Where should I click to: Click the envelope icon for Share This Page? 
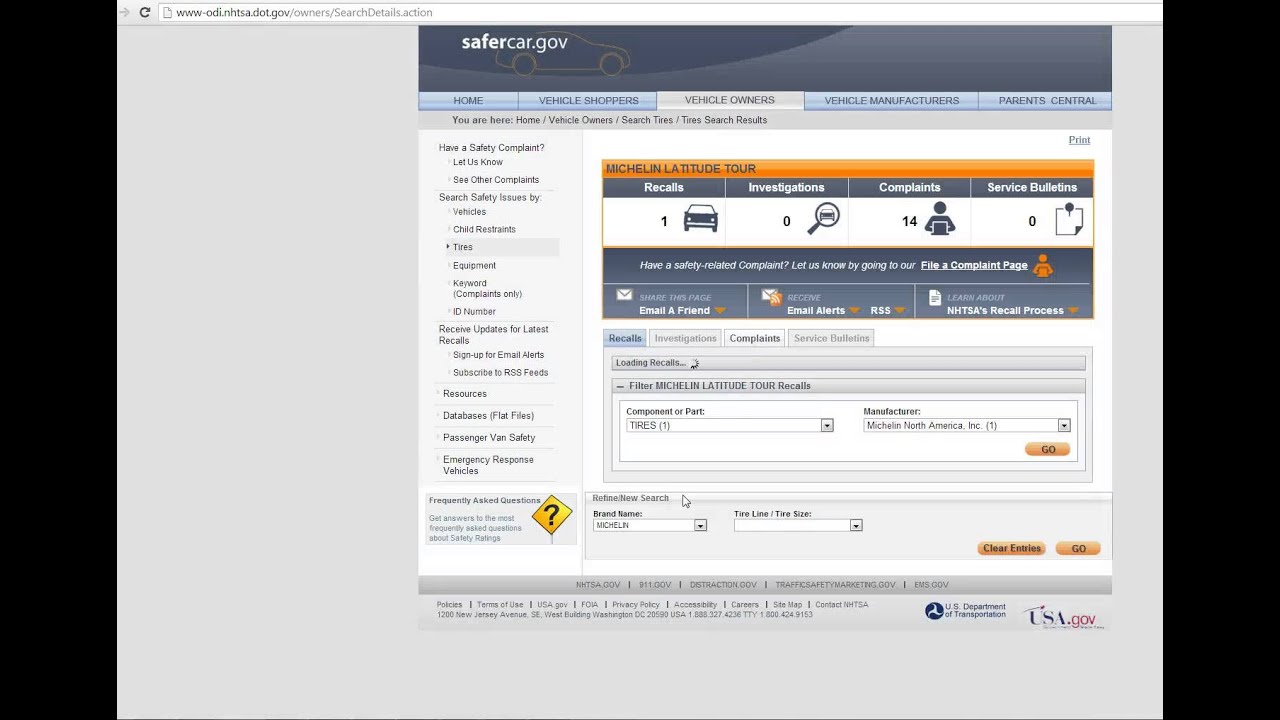point(624,295)
